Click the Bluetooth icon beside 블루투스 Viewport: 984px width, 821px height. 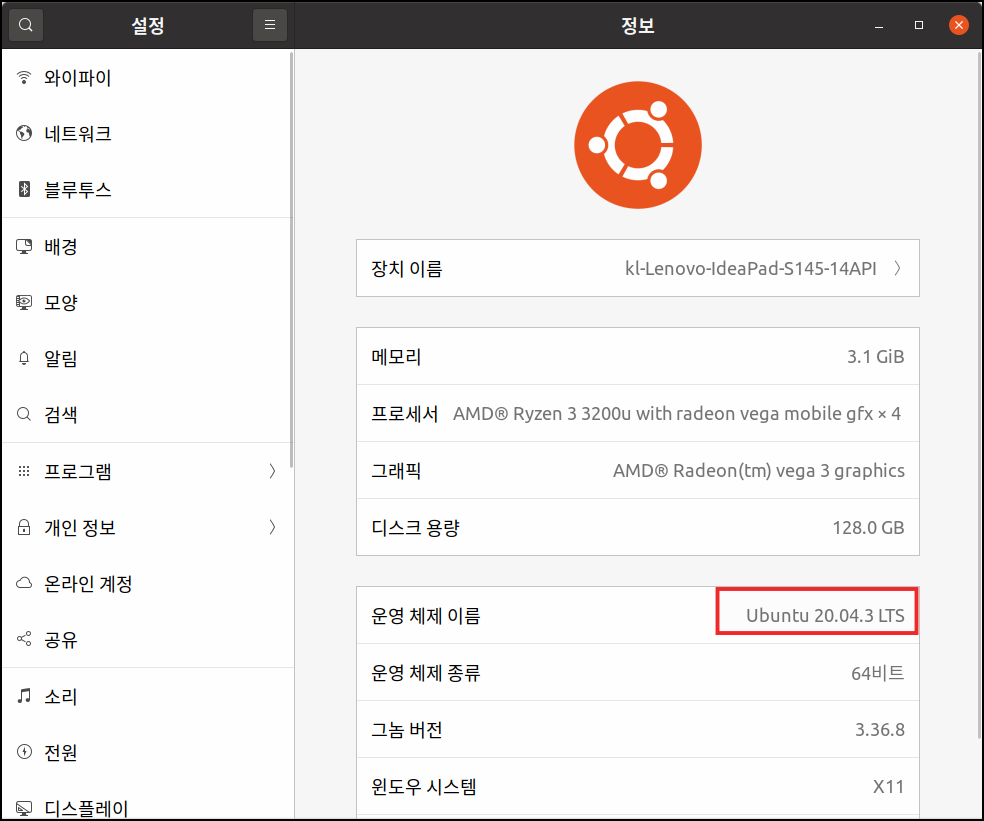(24, 189)
